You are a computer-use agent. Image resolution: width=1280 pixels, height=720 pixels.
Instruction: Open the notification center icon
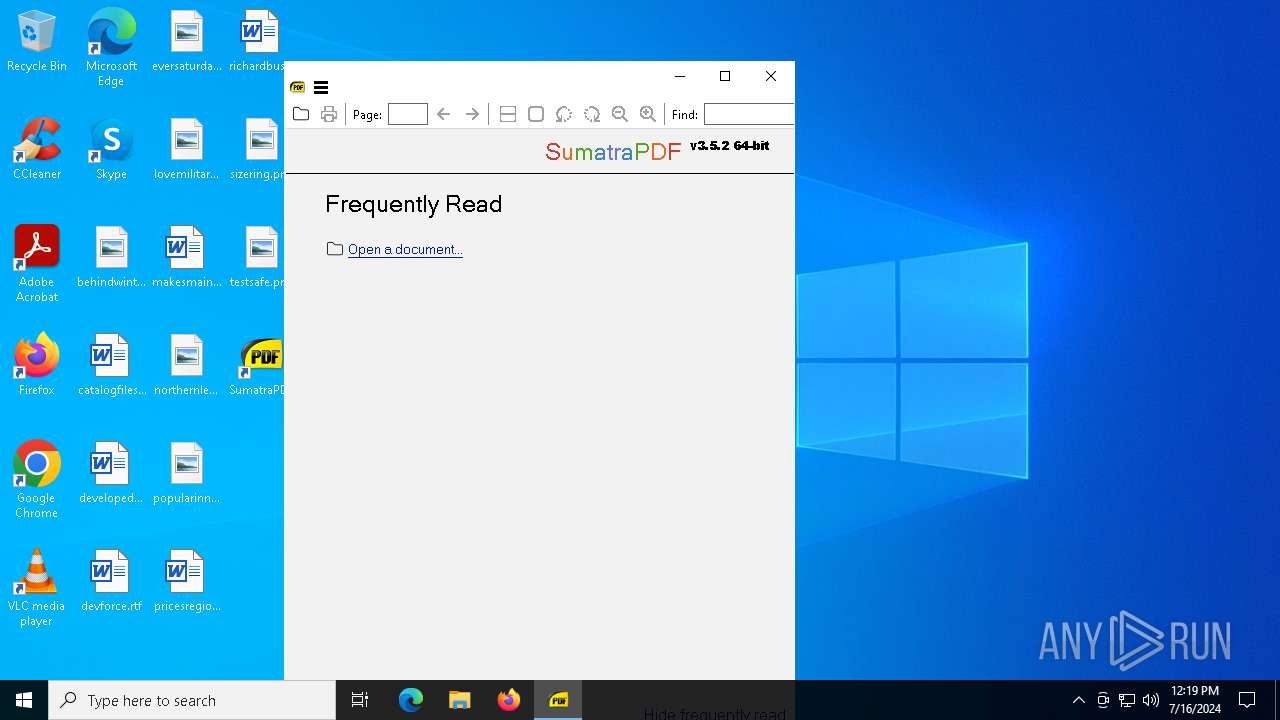[1247, 700]
